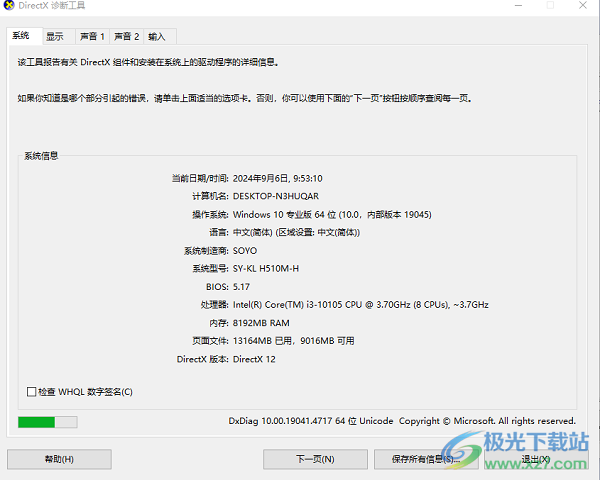
Task: Click the 帮助(H) button
Action: point(59,459)
